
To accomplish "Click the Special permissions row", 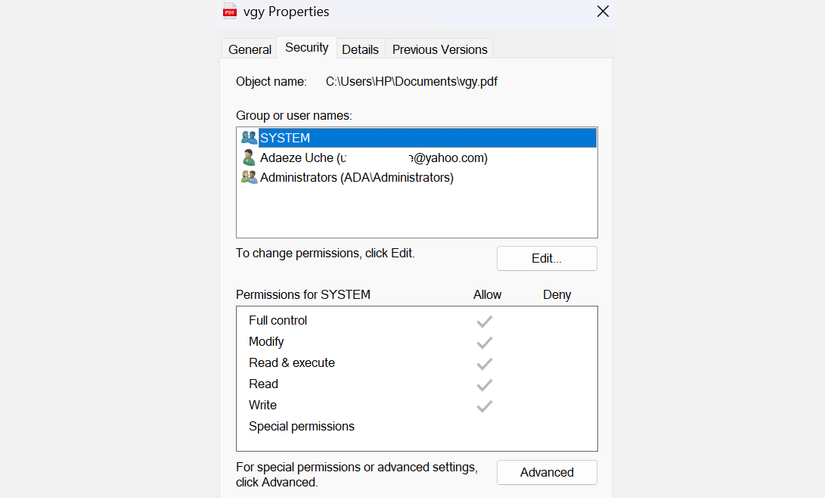I will 301,426.
